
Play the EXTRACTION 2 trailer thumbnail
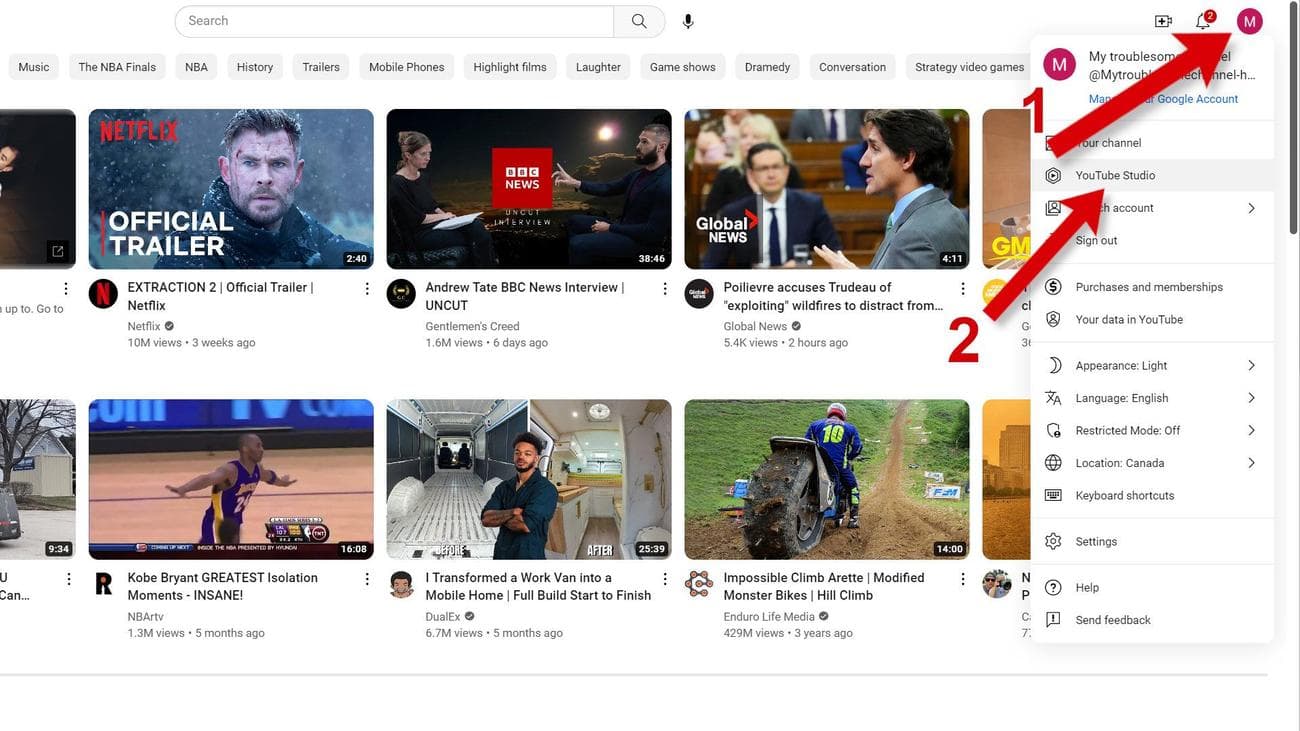point(231,189)
